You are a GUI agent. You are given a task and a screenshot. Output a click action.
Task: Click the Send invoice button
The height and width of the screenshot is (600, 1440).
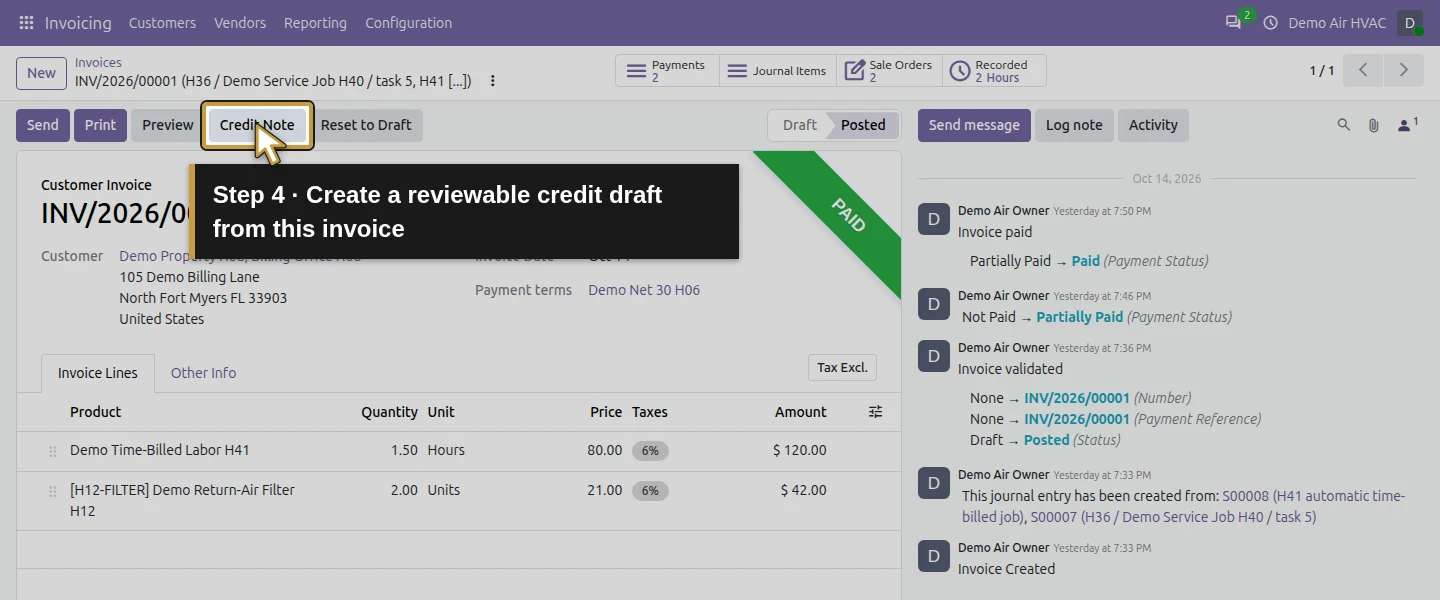click(x=43, y=125)
